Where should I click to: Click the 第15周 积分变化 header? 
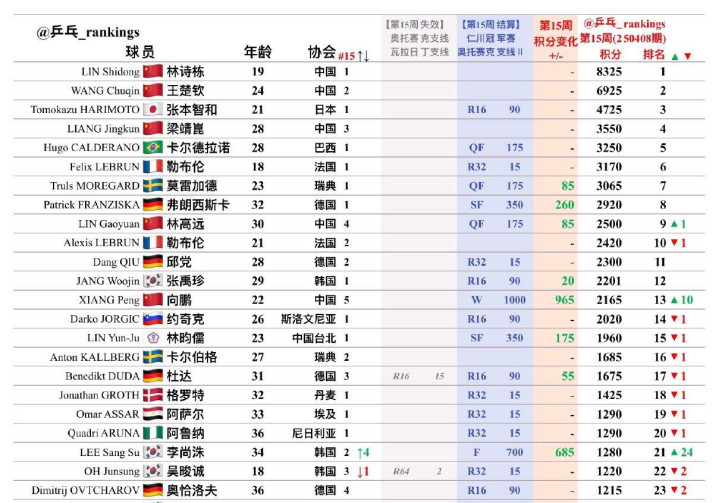click(555, 40)
